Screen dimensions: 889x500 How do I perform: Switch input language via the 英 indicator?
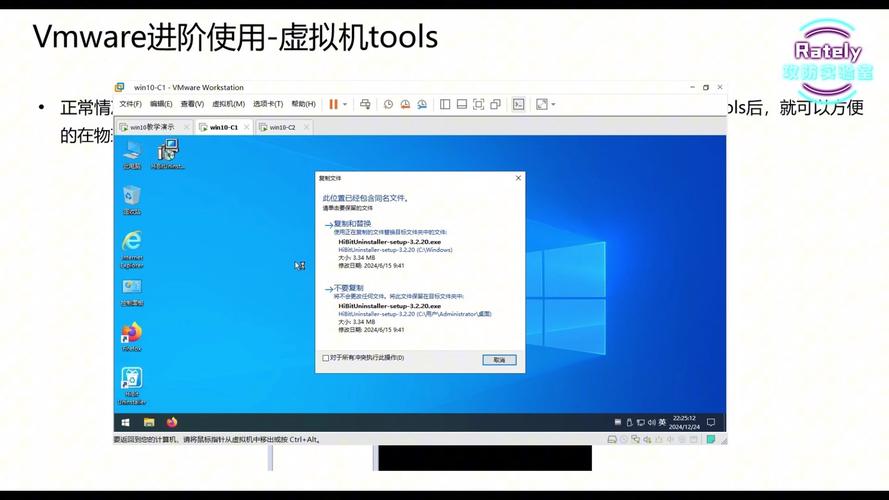click(x=662, y=422)
